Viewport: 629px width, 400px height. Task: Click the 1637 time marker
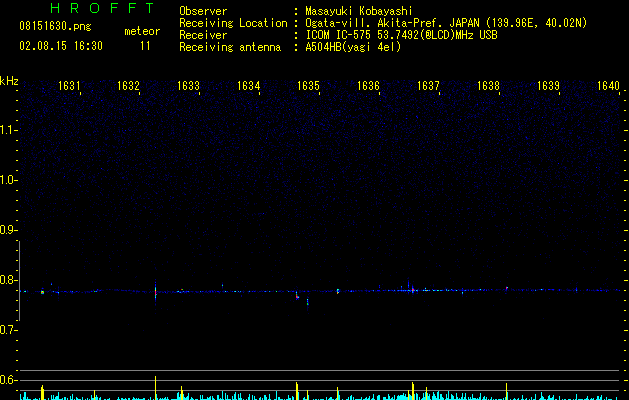tap(428, 86)
